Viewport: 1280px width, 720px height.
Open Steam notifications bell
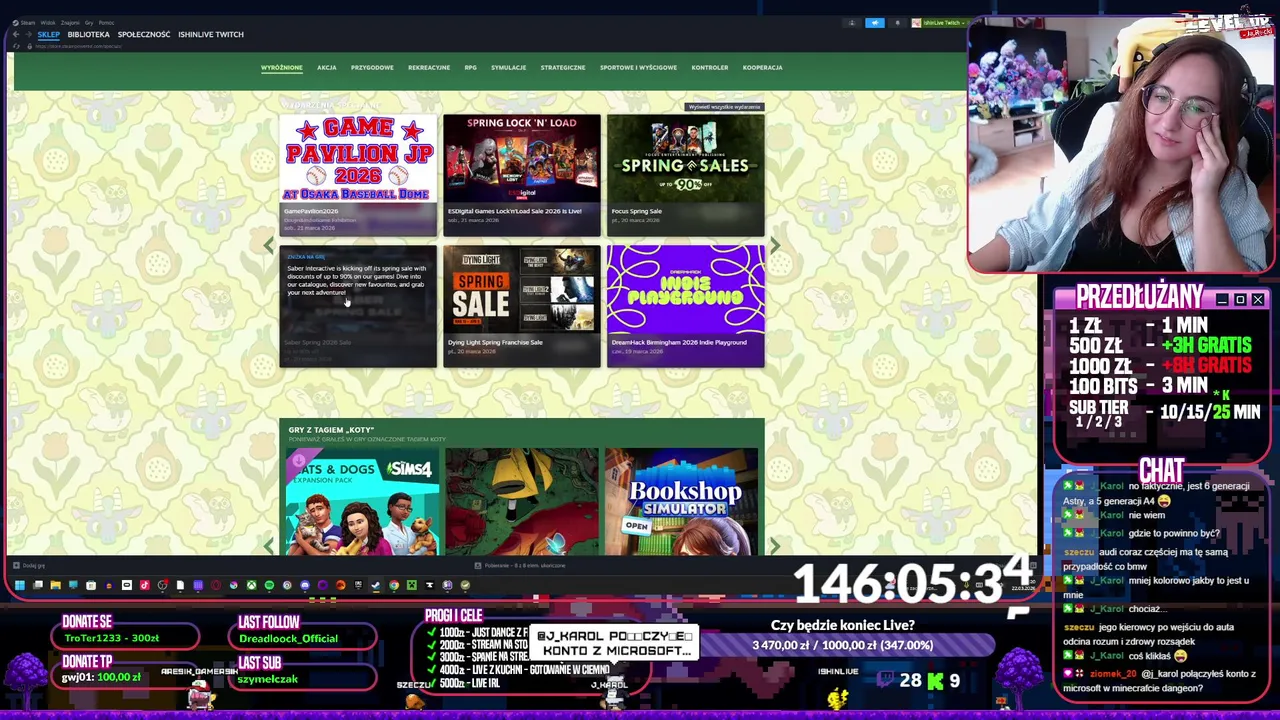(898, 23)
